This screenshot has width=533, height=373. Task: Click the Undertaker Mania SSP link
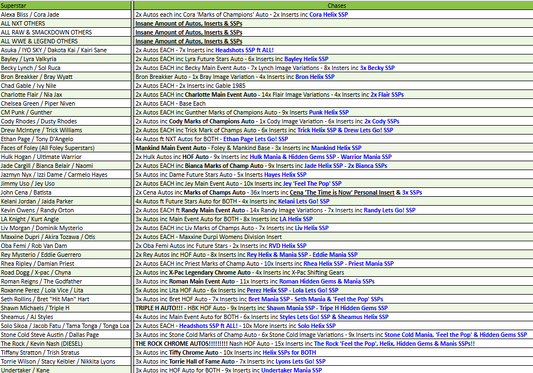(x=291, y=370)
